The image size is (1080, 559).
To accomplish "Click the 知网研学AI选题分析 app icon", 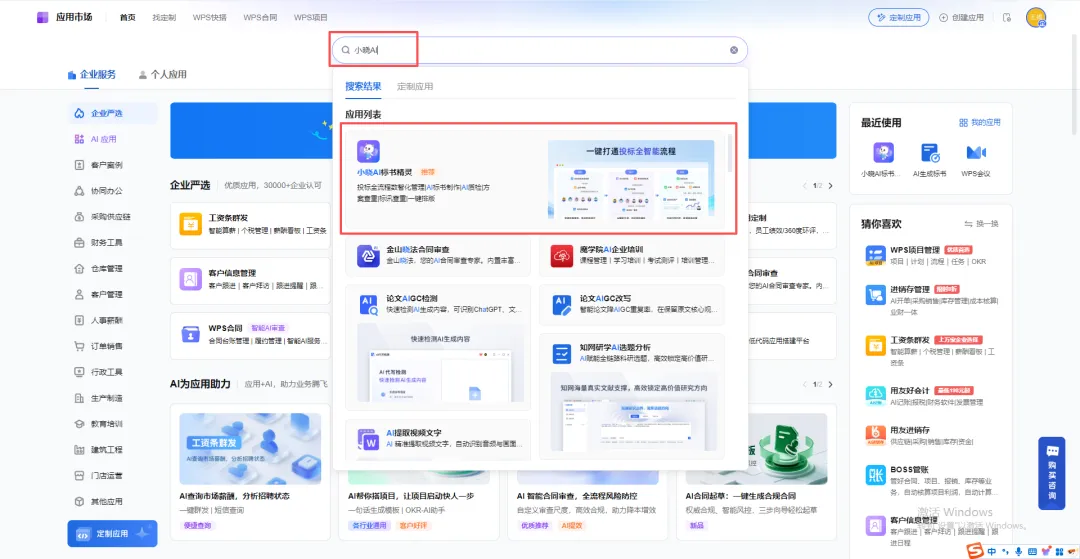I will 562,354.
